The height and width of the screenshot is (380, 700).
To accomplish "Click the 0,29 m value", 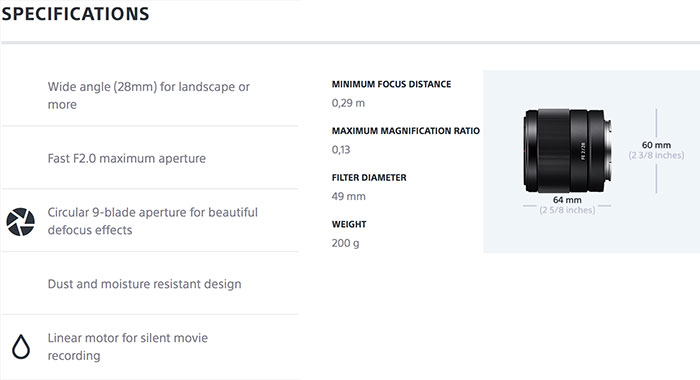I will point(348,103).
